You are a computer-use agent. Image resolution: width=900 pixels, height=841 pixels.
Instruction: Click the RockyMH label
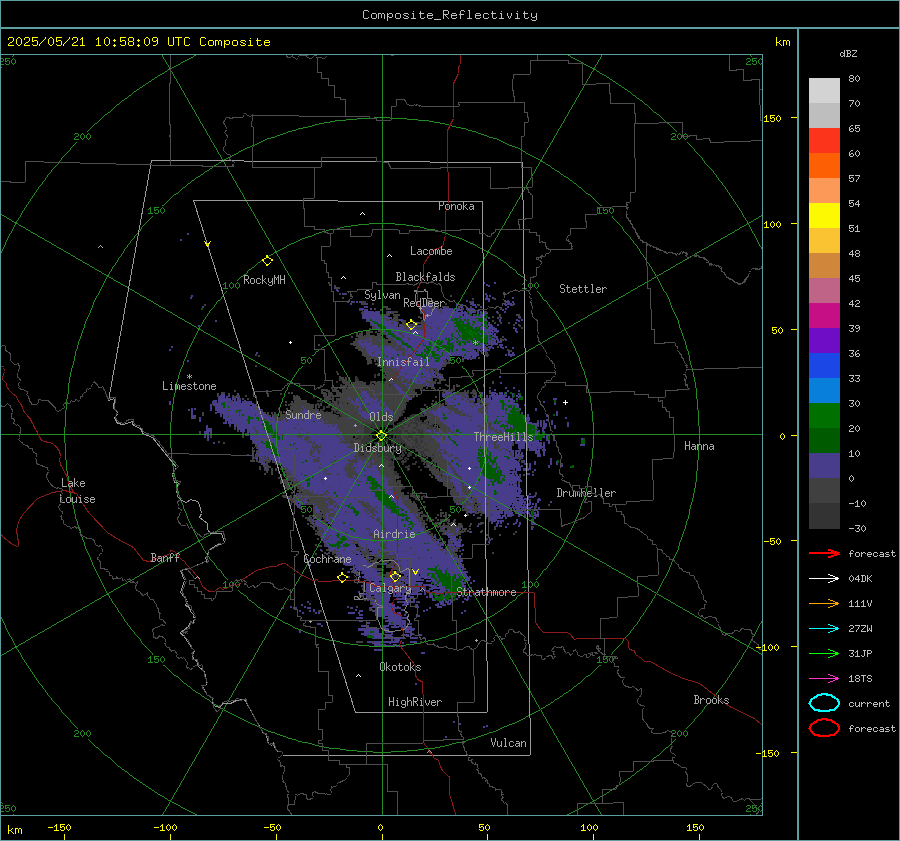pos(264,280)
